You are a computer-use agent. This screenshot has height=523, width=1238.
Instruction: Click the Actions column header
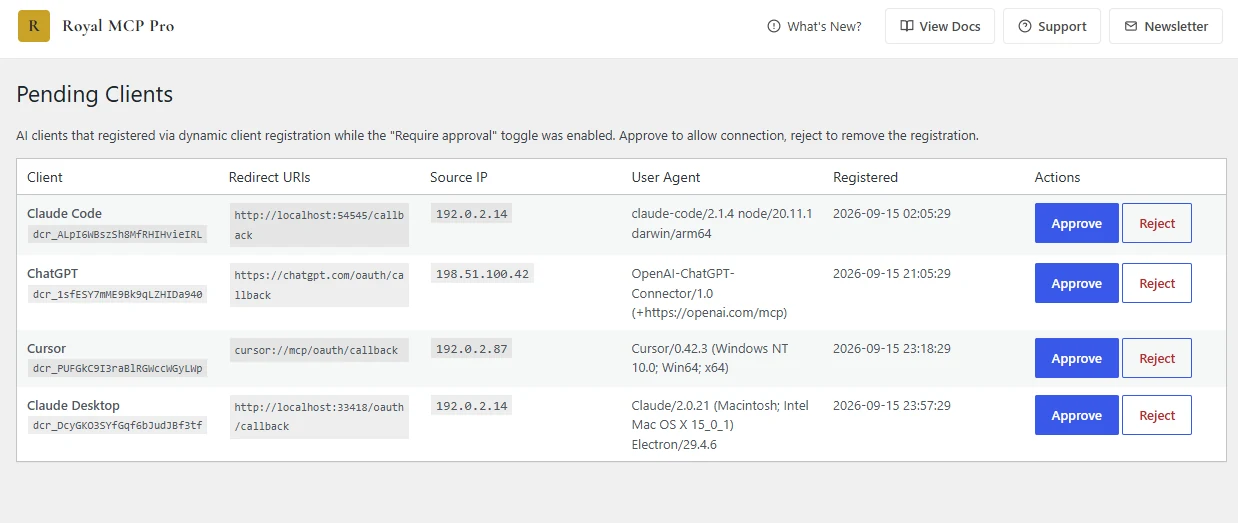[1057, 177]
